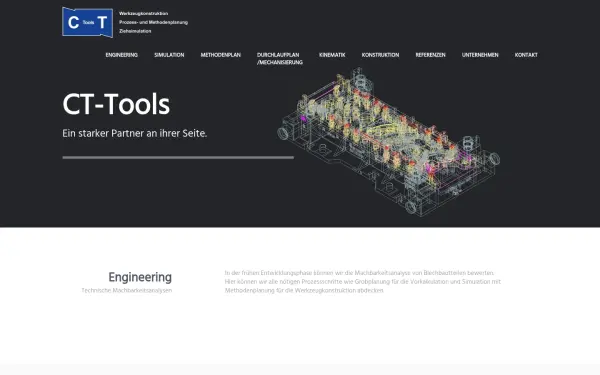Select Durchlaufplan /Mechanisierung in navigation
Viewport: 600px width, 375px height.
click(x=280, y=59)
